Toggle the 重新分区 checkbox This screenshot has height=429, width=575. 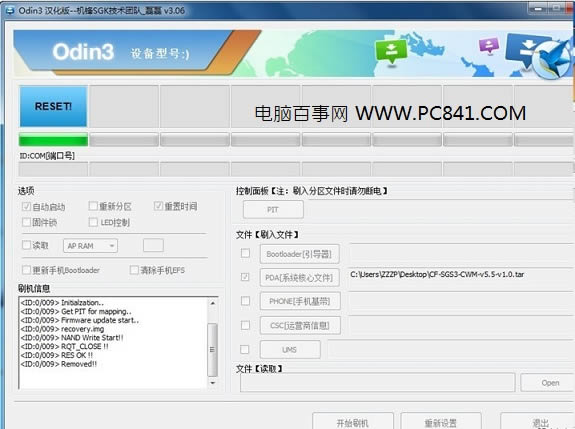93,206
